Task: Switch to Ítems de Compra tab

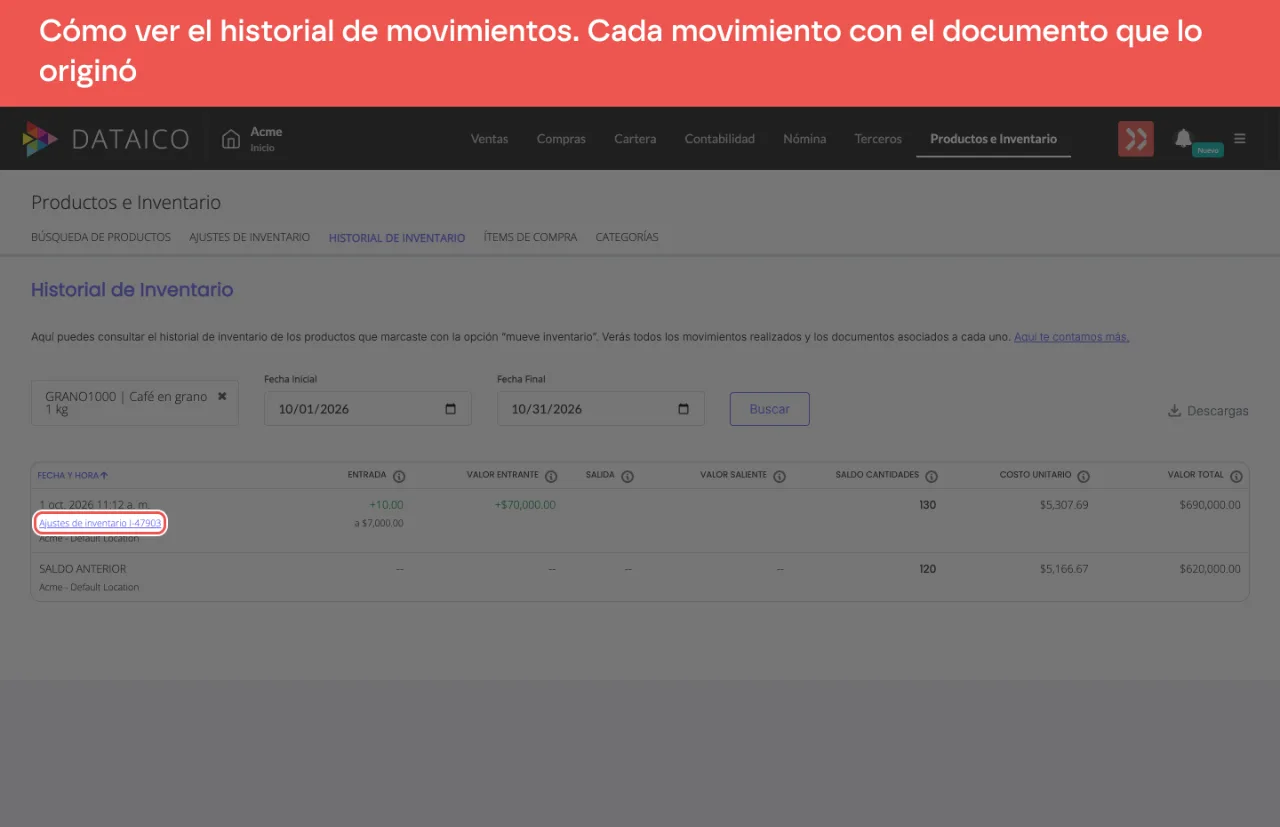Action: [x=530, y=237]
